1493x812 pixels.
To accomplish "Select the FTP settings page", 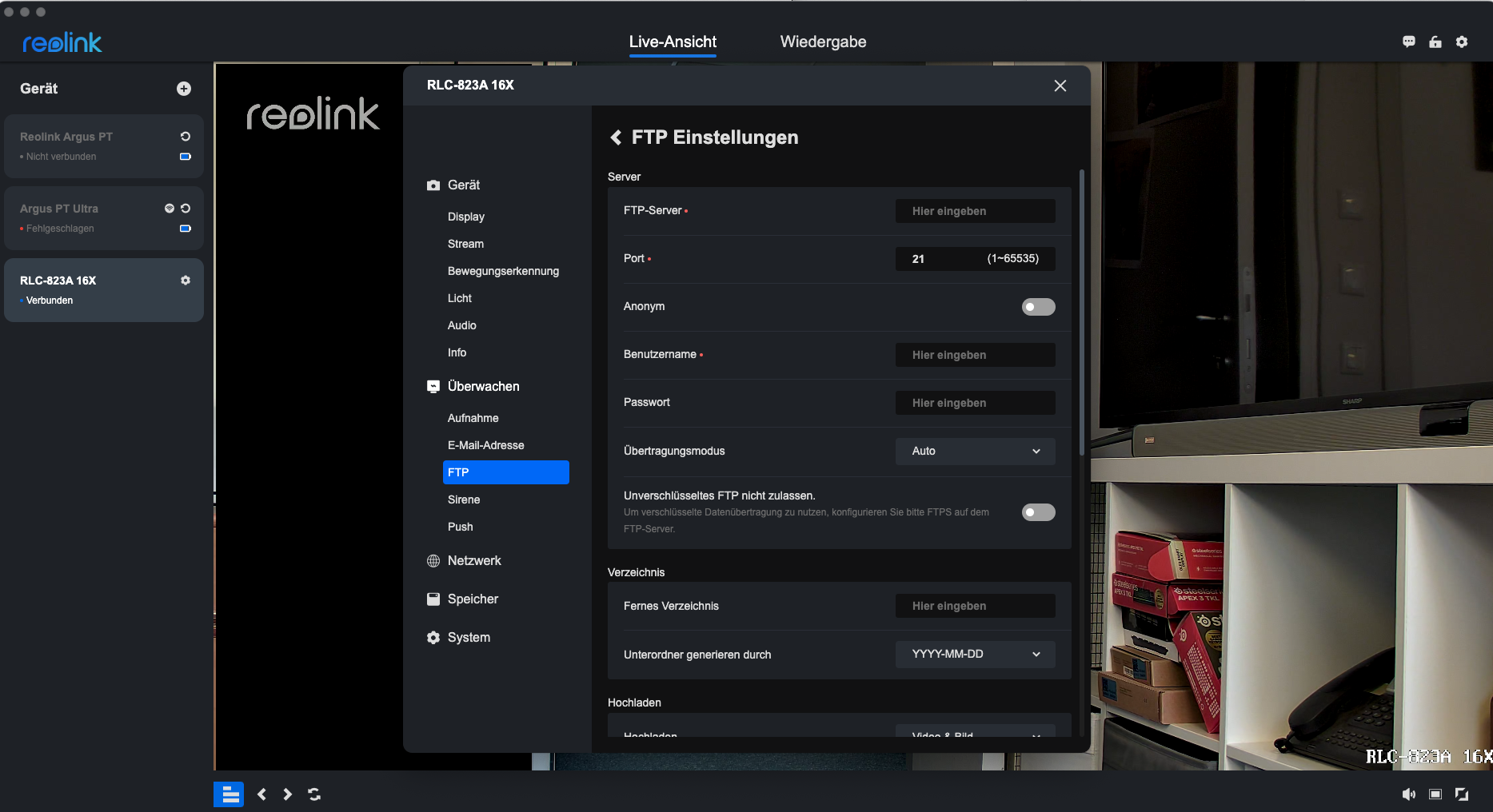I will click(x=506, y=472).
